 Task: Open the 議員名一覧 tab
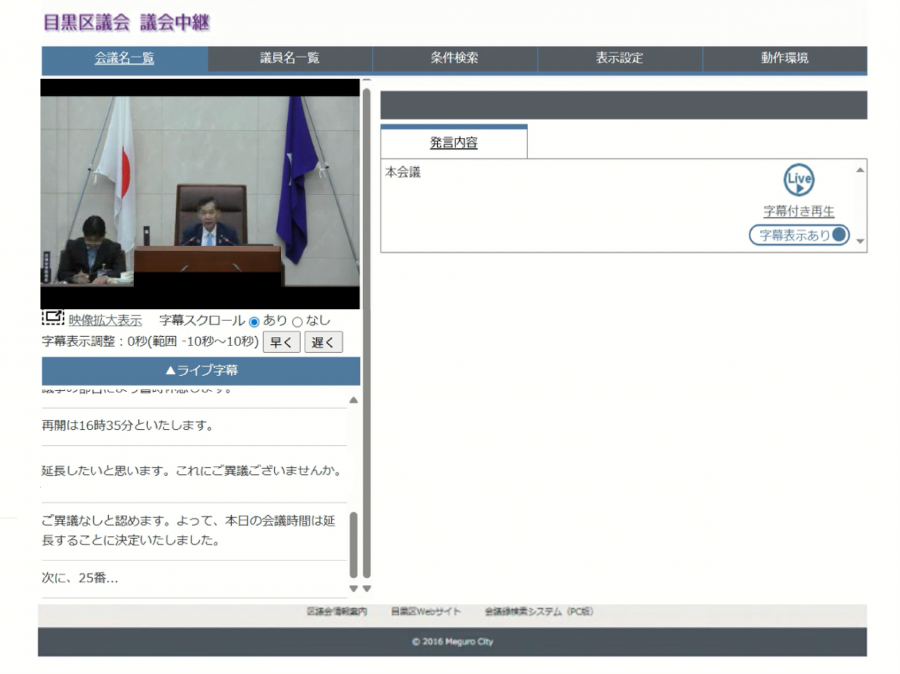click(x=289, y=59)
